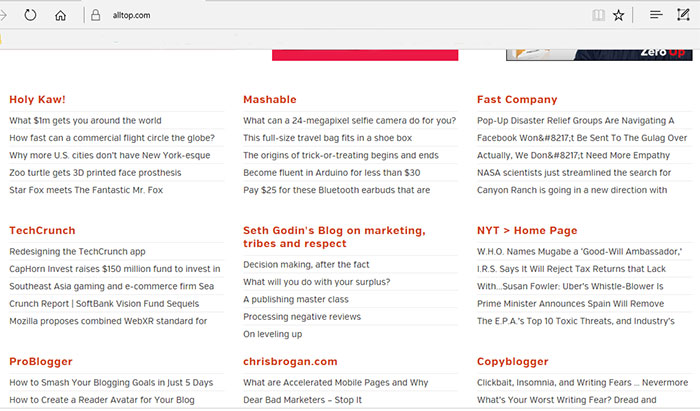Image resolution: width=700 pixels, height=411 pixels.
Task: Open Seth Godin's Blog heading link
Action: 334,237
